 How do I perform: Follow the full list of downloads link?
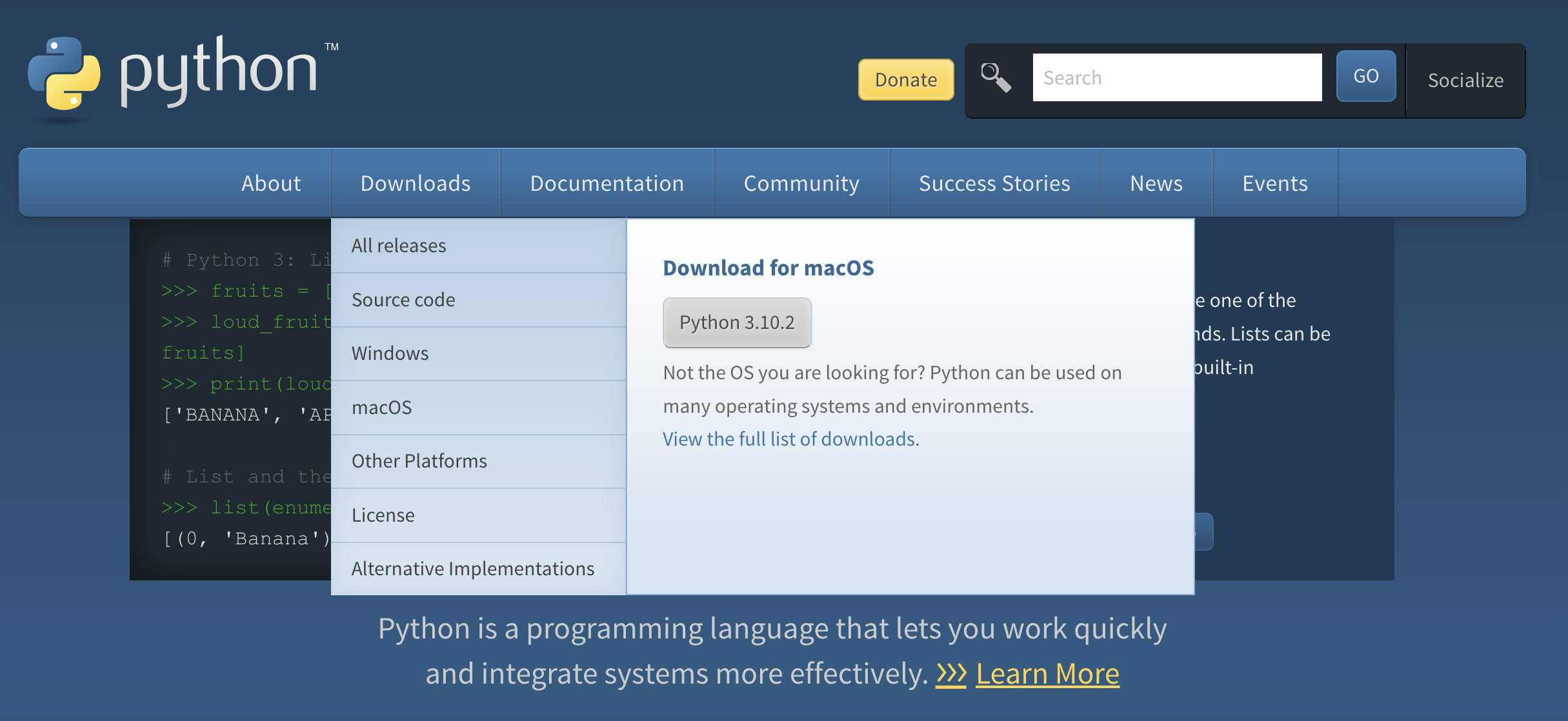click(x=789, y=439)
